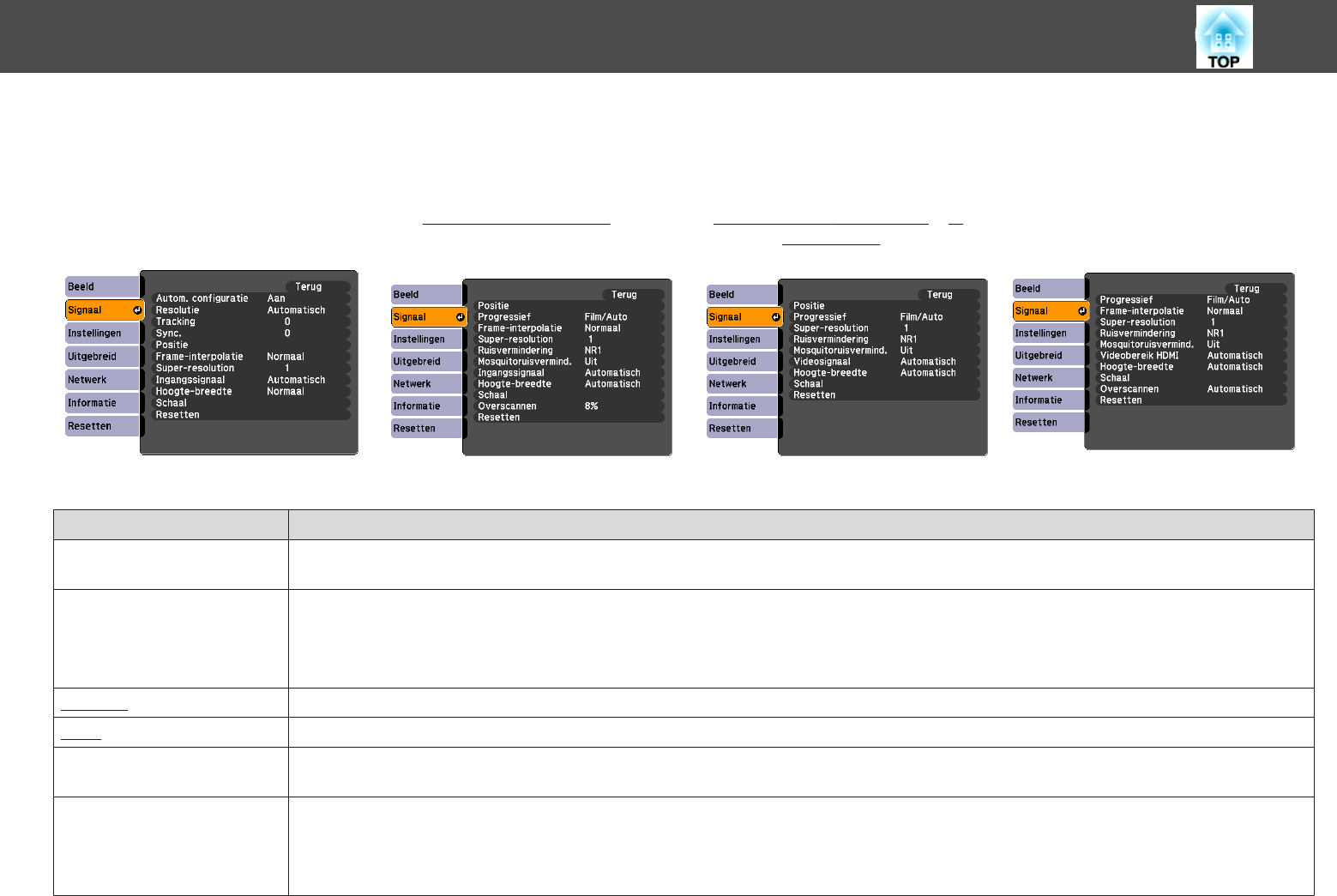Choose Frame-interpolatie in the menu containing Tracking
1337x896 pixels.
[250, 357]
